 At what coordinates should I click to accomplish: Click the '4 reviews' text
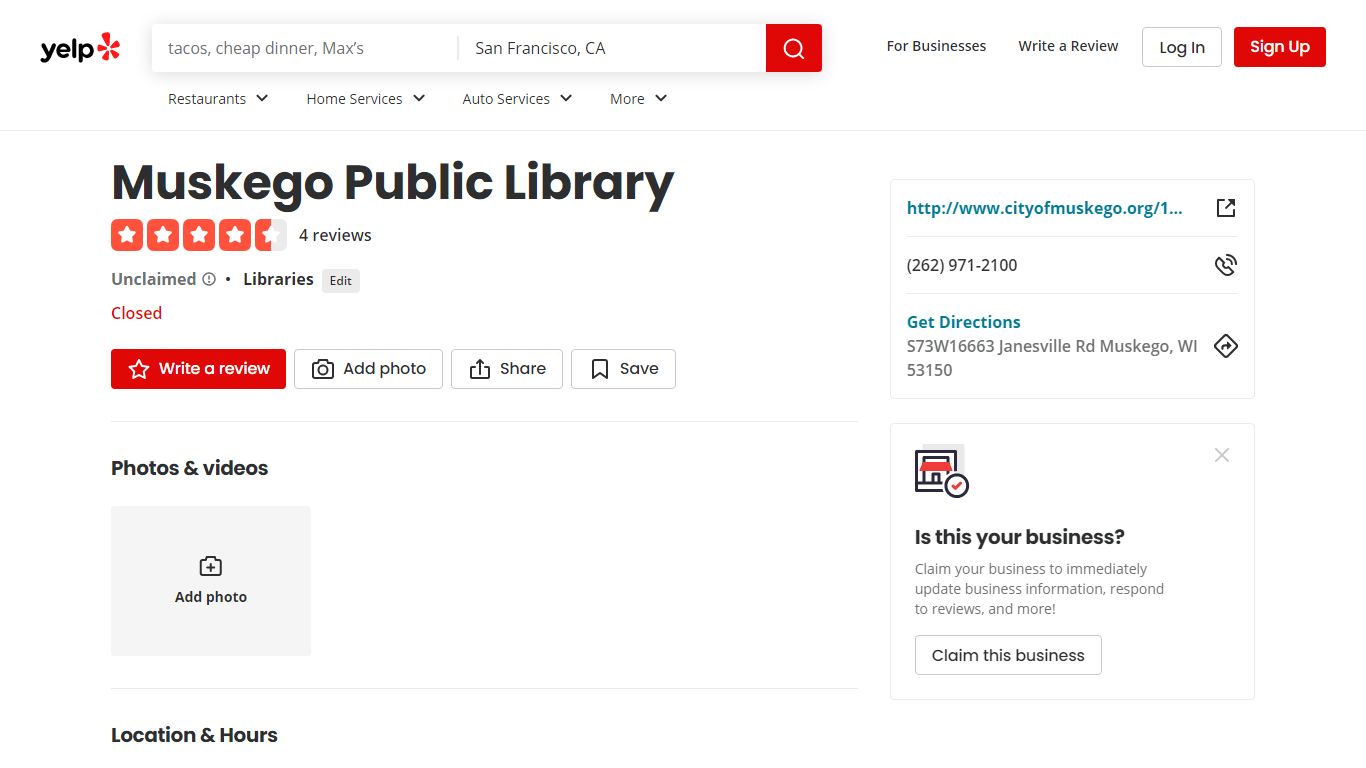(335, 235)
